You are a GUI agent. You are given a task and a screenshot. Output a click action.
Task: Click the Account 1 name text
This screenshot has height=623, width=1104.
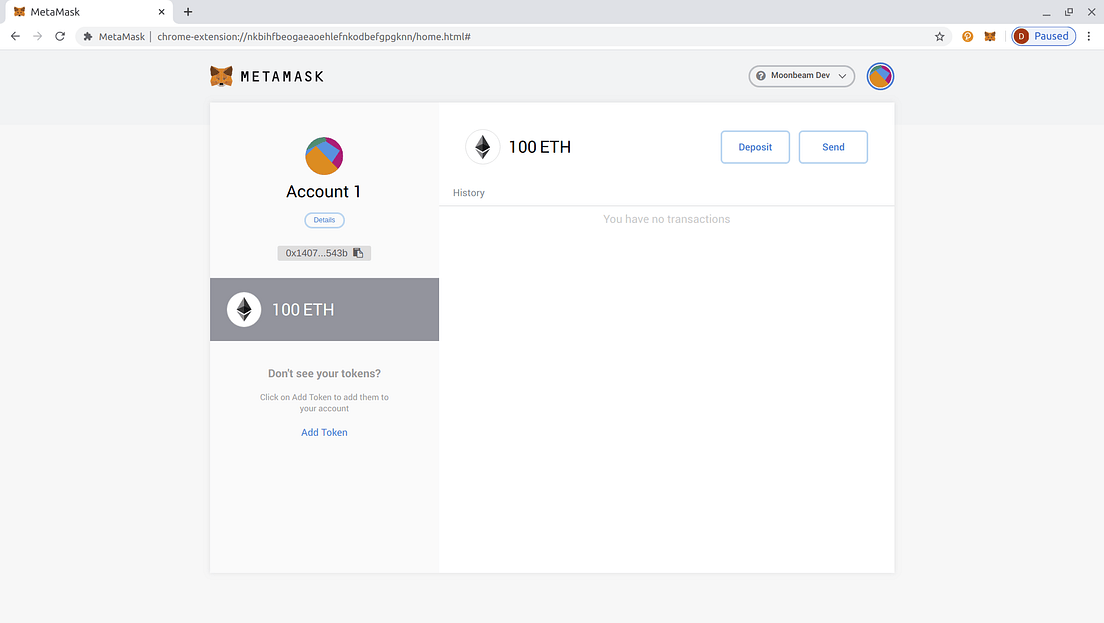click(x=324, y=191)
